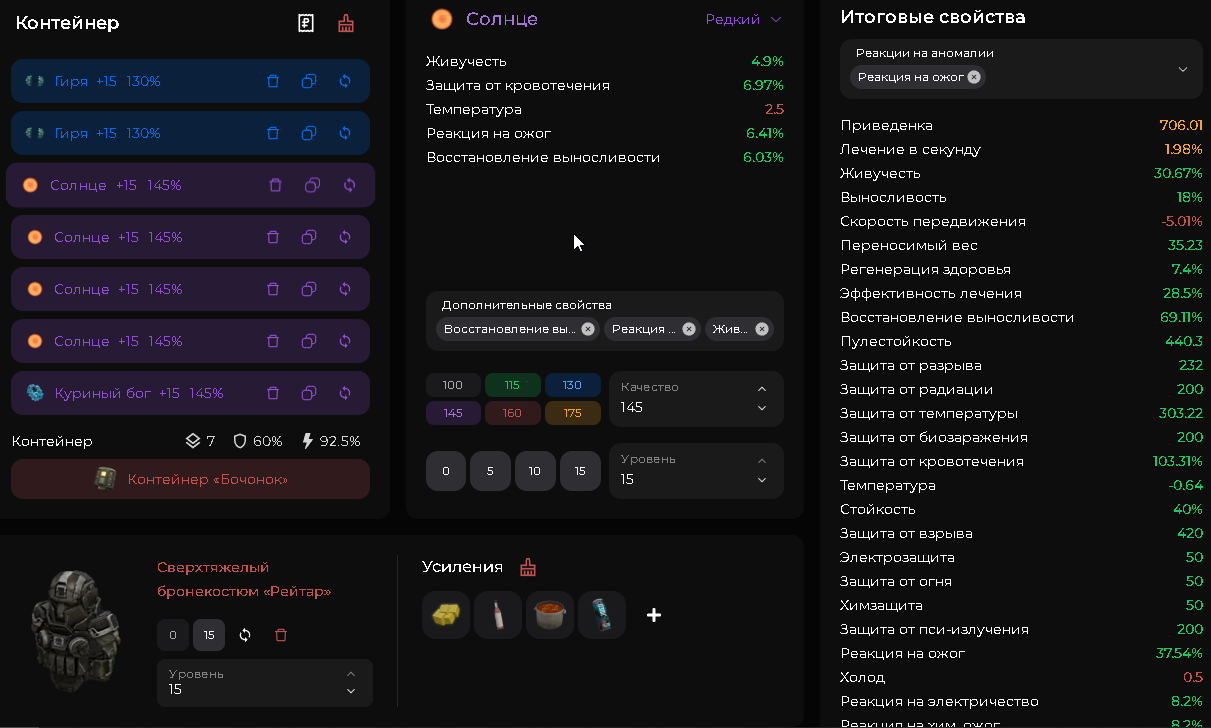
Task: Remove the Рейтар armor with the trash icon
Action: tap(281, 635)
